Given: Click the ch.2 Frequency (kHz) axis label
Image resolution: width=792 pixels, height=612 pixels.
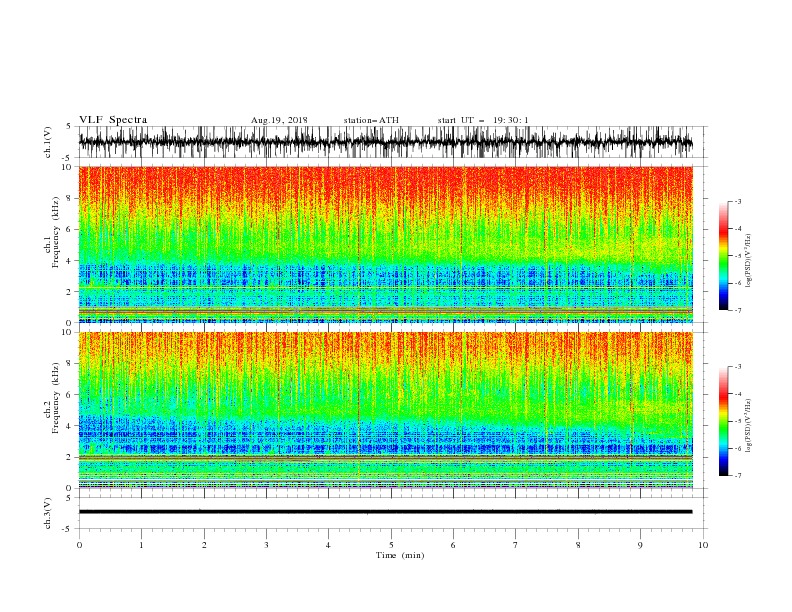Looking at the screenshot, I should [52, 398].
